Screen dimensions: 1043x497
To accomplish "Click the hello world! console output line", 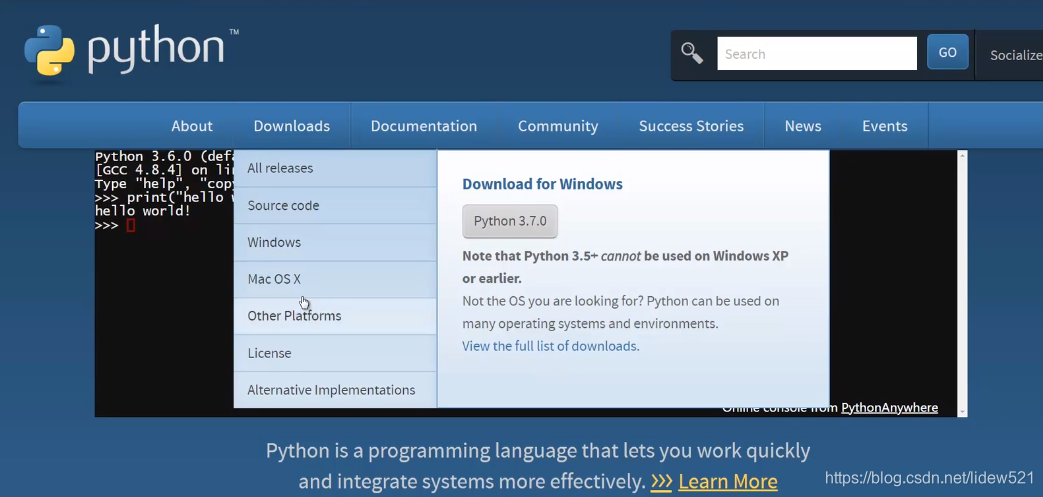I will tap(143, 212).
